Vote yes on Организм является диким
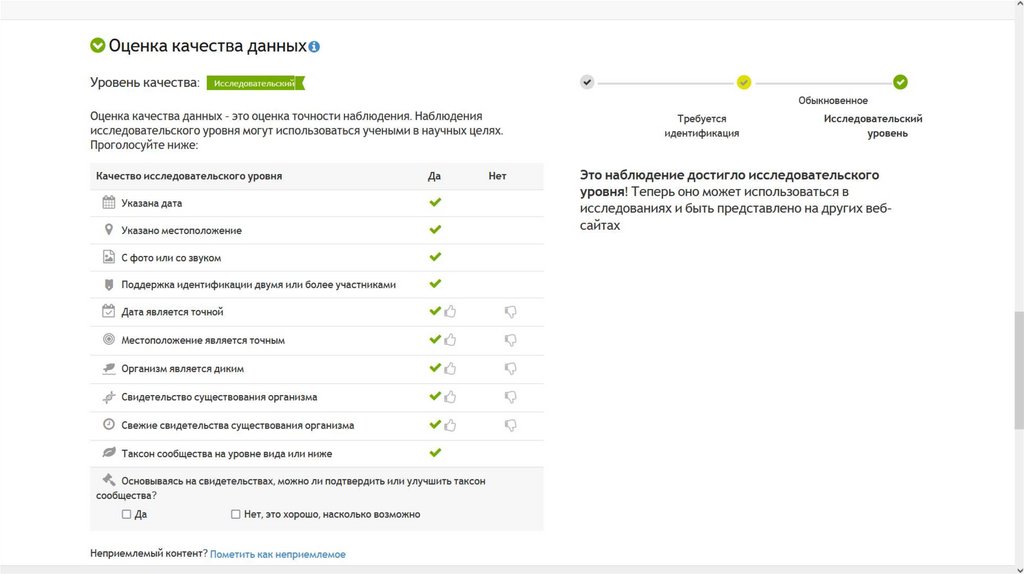 pos(450,368)
